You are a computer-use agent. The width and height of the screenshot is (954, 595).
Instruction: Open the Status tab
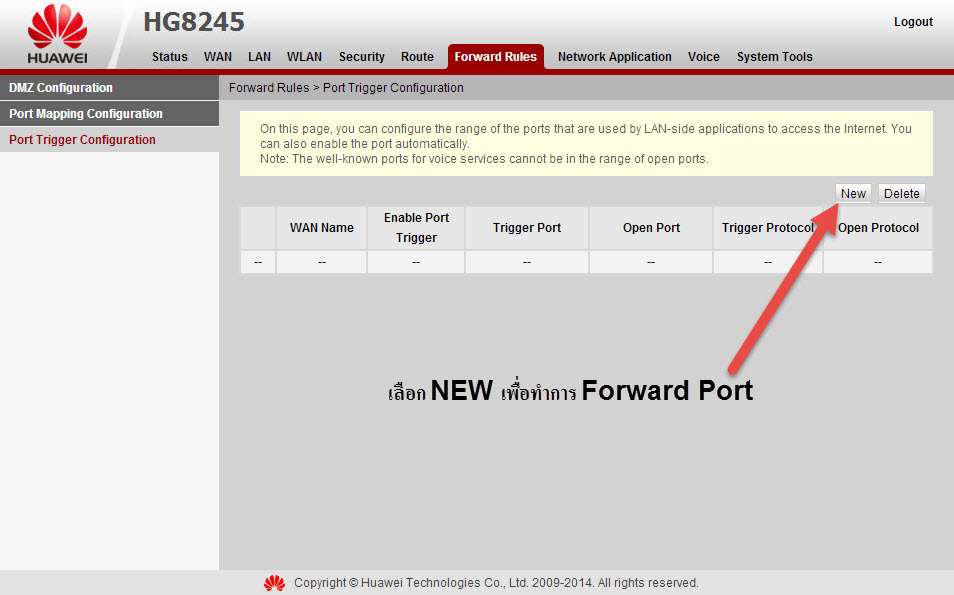tap(169, 57)
